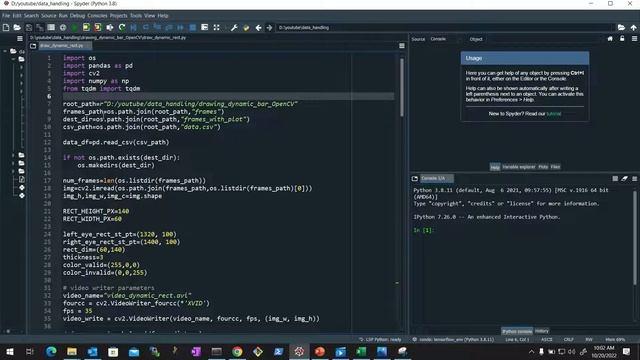This screenshot has height=360, width=640.
Task: Browse tabs icon left of editor tab
Action: point(33,46)
